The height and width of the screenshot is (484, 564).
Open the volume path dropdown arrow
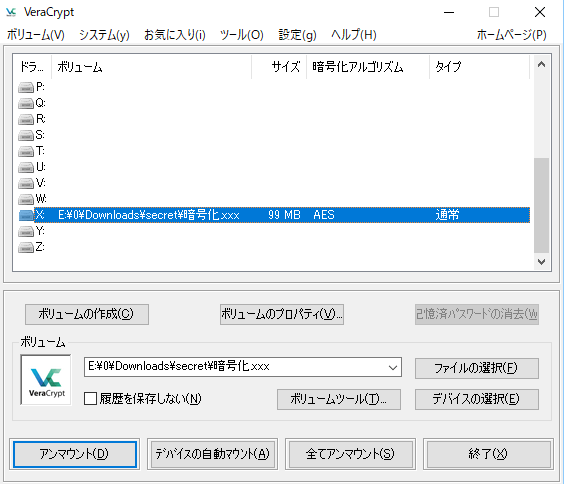point(393,367)
